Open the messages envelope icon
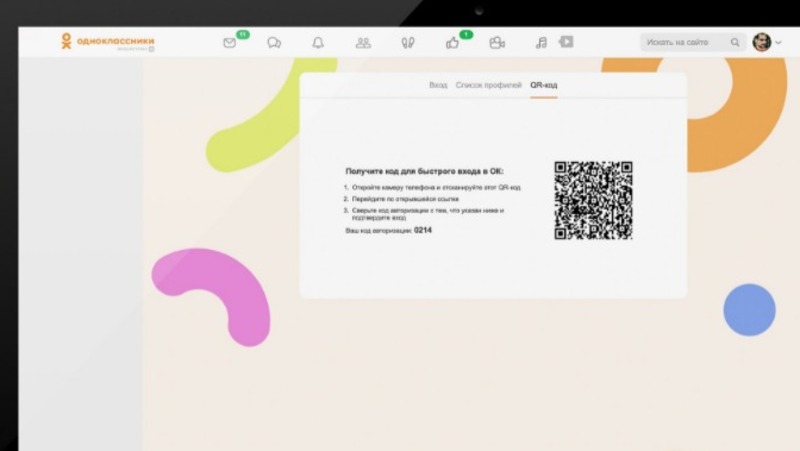The height and width of the screenshot is (451, 800). pyautogui.click(x=230, y=43)
